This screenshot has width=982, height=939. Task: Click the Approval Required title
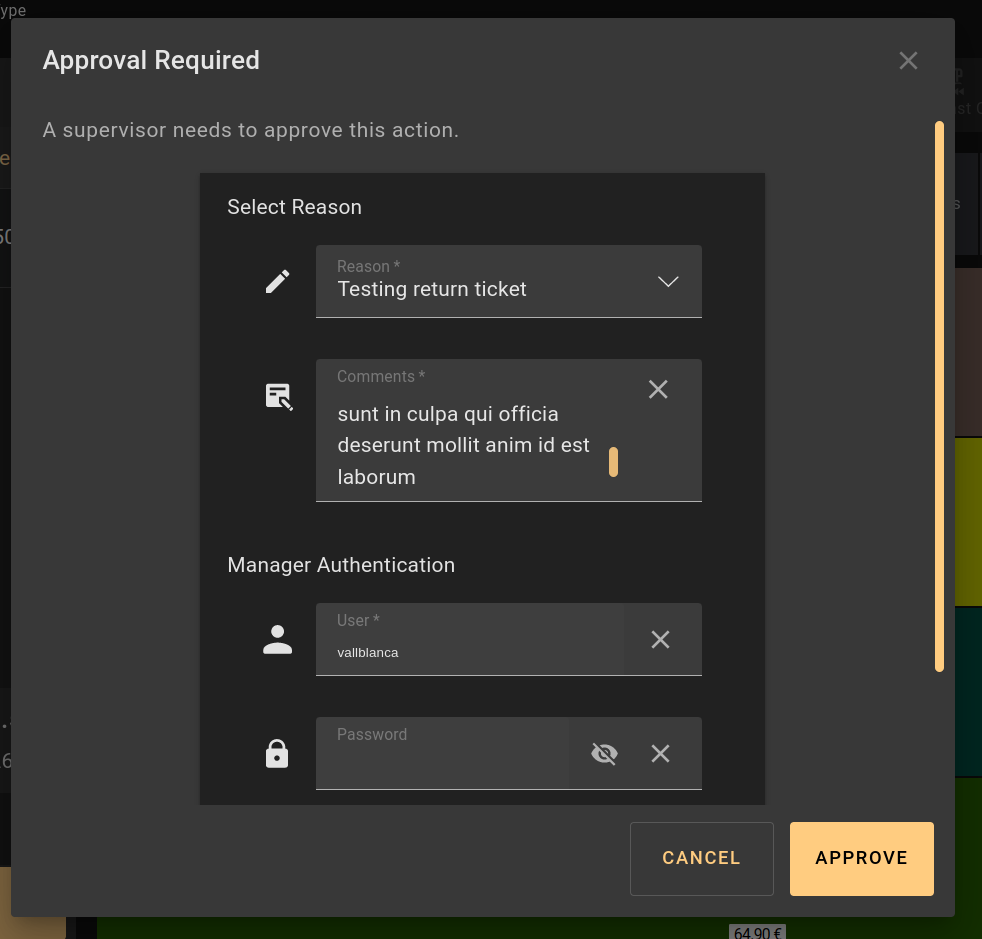(151, 60)
